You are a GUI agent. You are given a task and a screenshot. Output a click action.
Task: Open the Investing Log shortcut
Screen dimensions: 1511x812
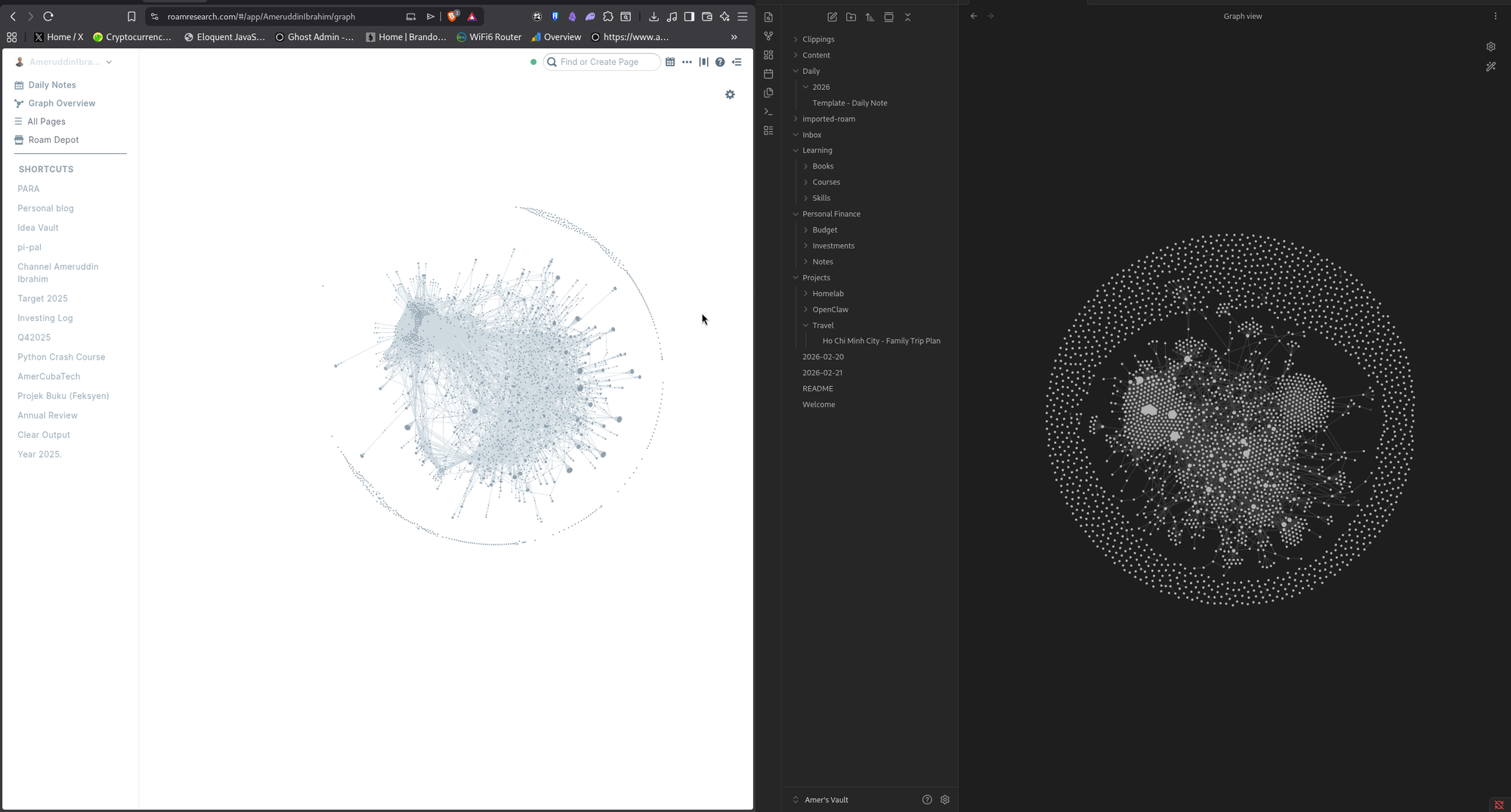[x=45, y=318]
